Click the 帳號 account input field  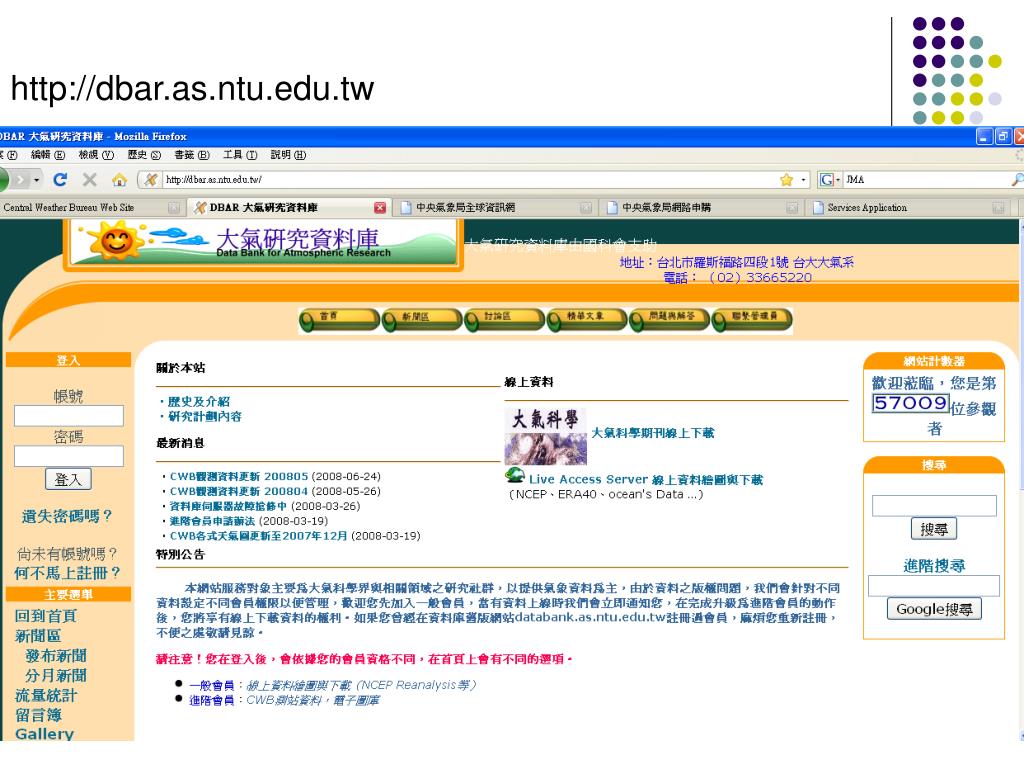coord(69,416)
